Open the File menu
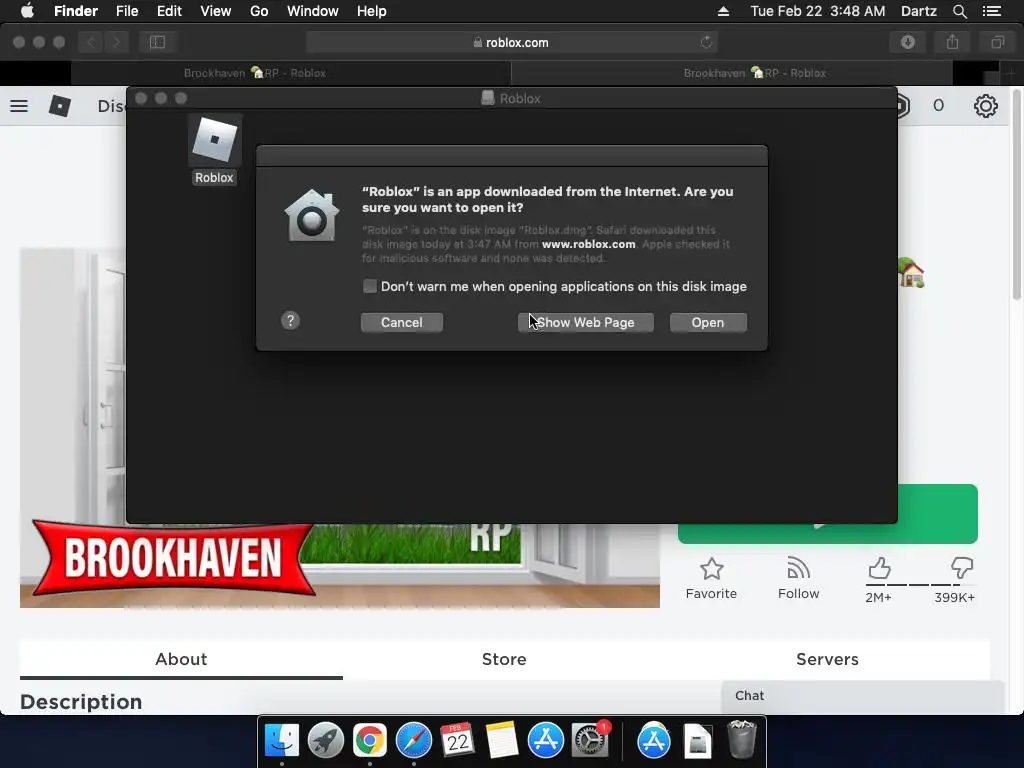The height and width of the screenshot is (768, 1024). tap(127, 11)
